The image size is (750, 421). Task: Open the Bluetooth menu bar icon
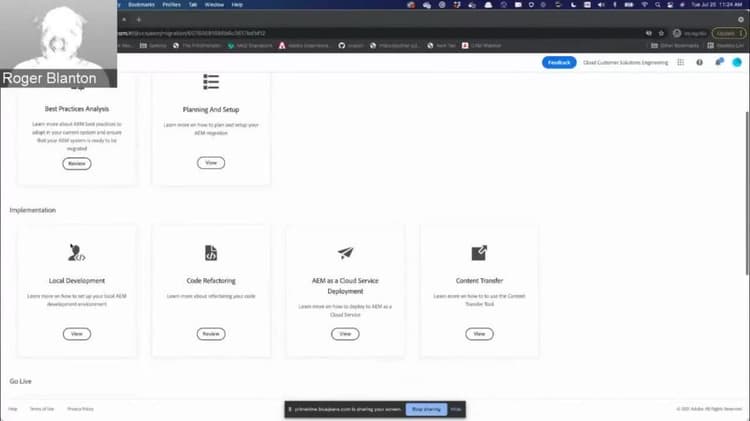point(615,5)
